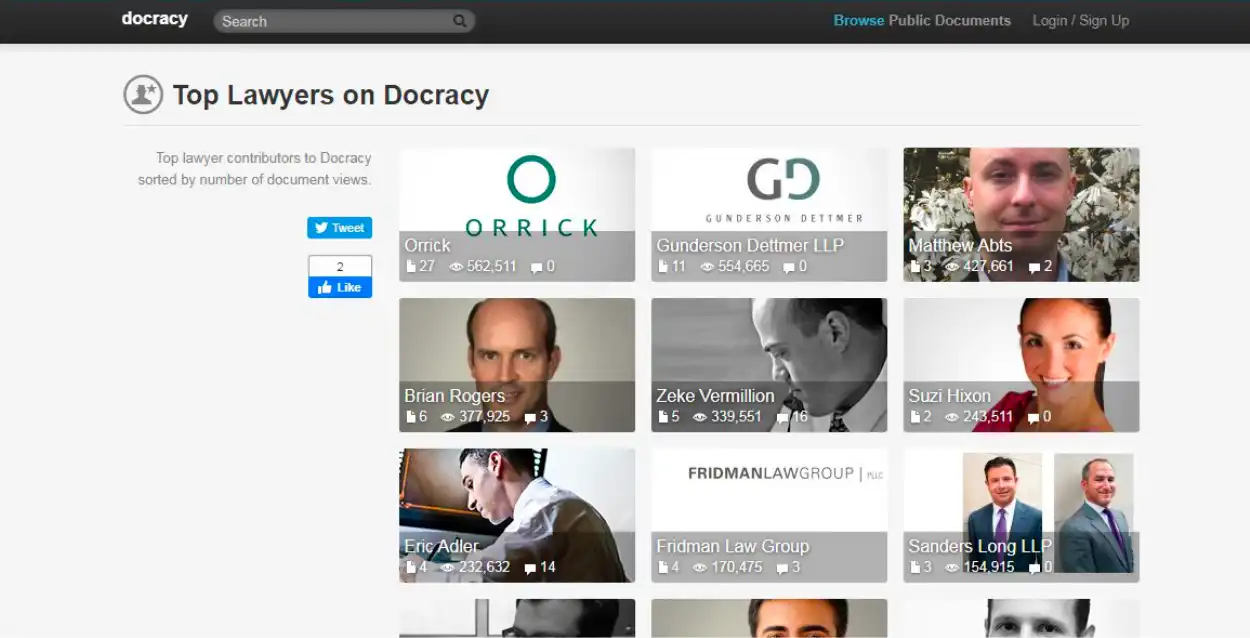Click the Facebook Like button
The width and height of the screenshot is (1250, 638).
coord(339,287)
